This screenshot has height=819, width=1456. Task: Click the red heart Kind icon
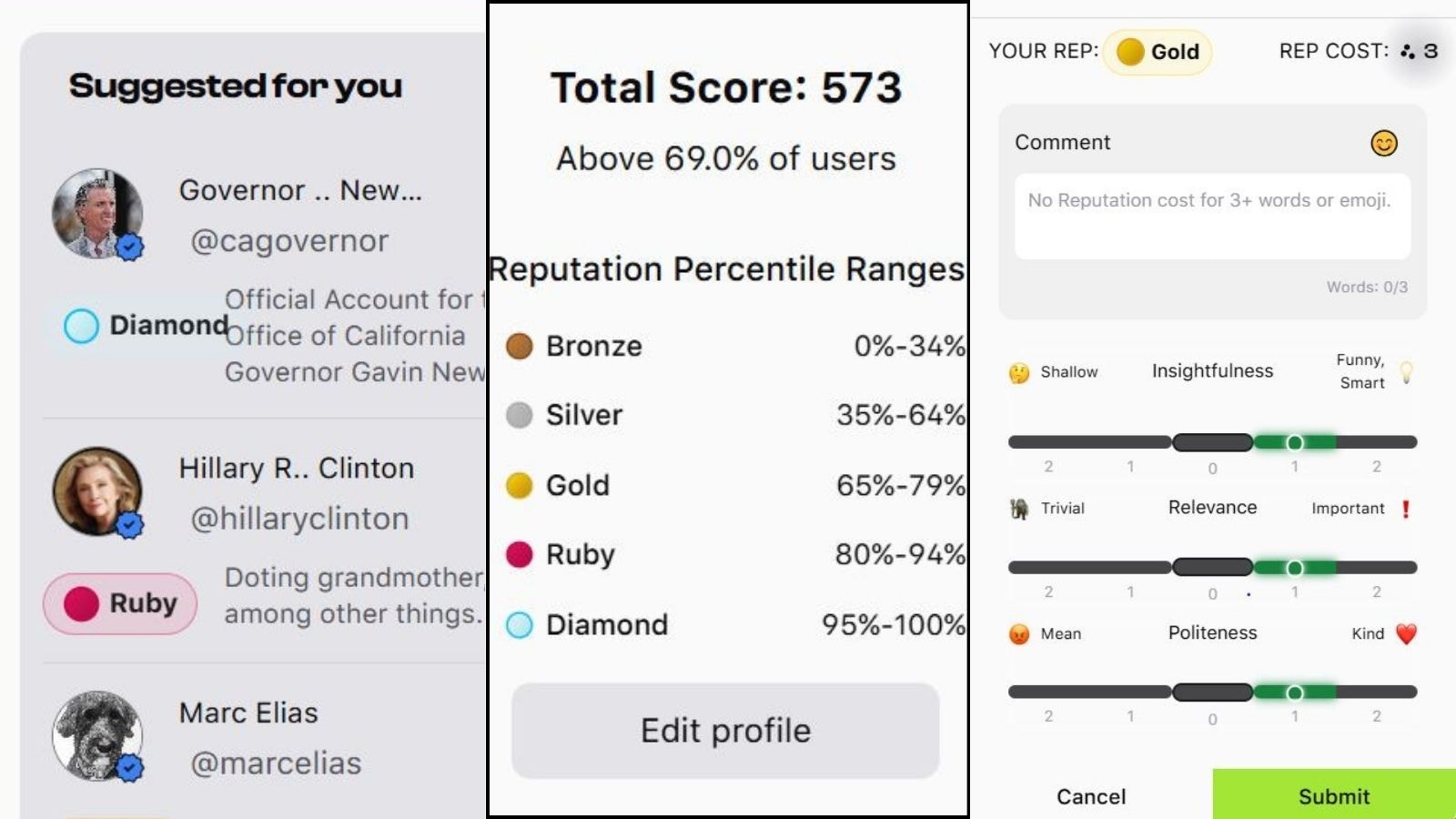1406,633
